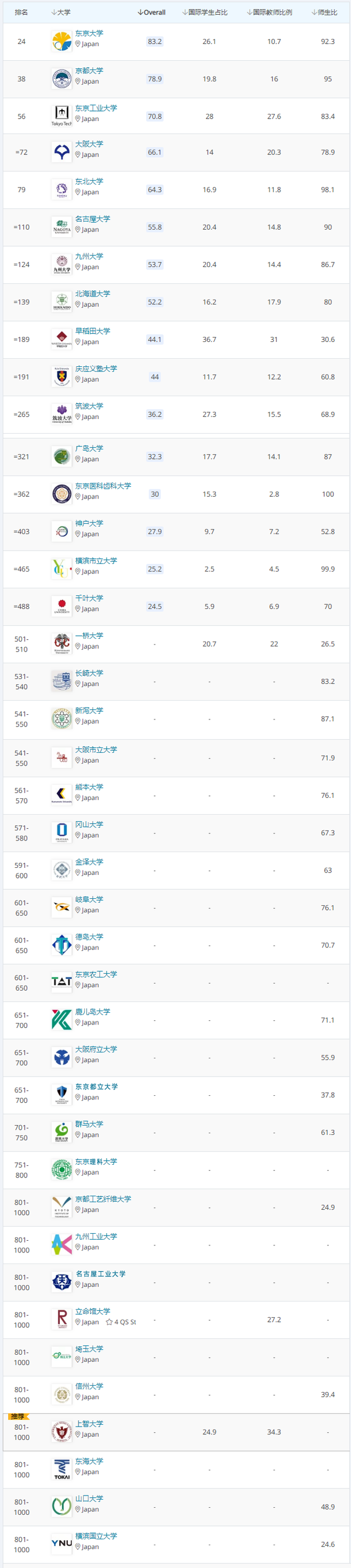The width and height of the screenshot is (351, 1568).
Task: Click the University of Tokyo logo
Action: (61, 41)
